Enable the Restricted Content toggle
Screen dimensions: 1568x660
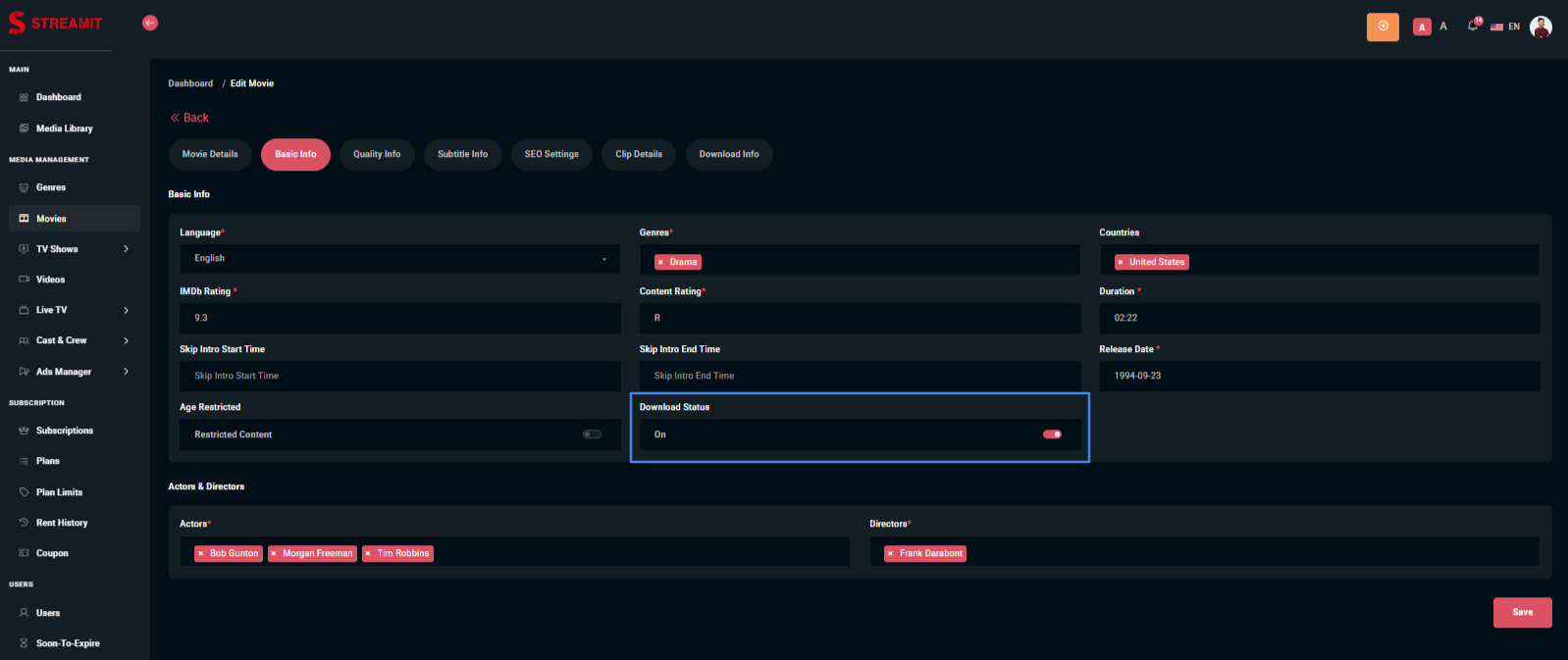point(592,434)
